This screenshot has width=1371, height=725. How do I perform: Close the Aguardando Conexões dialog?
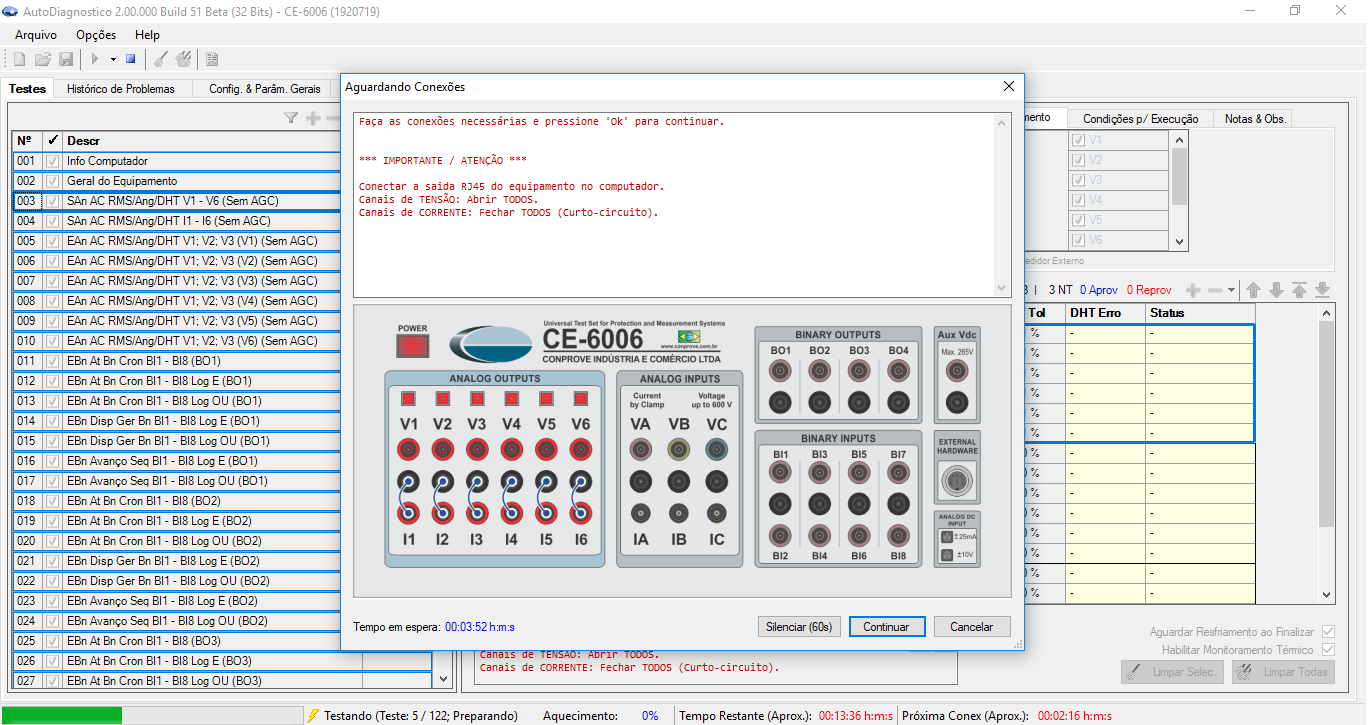coord(1009,87)
